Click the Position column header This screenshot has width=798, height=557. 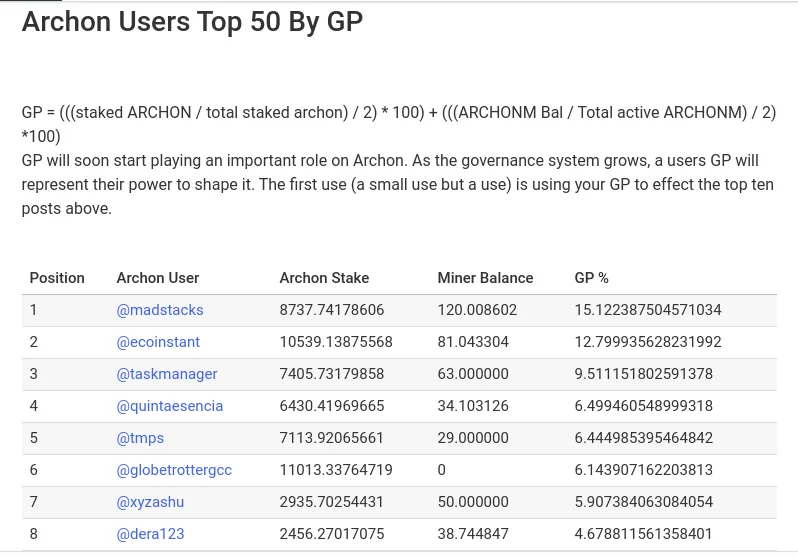click(x=57, y=278)
